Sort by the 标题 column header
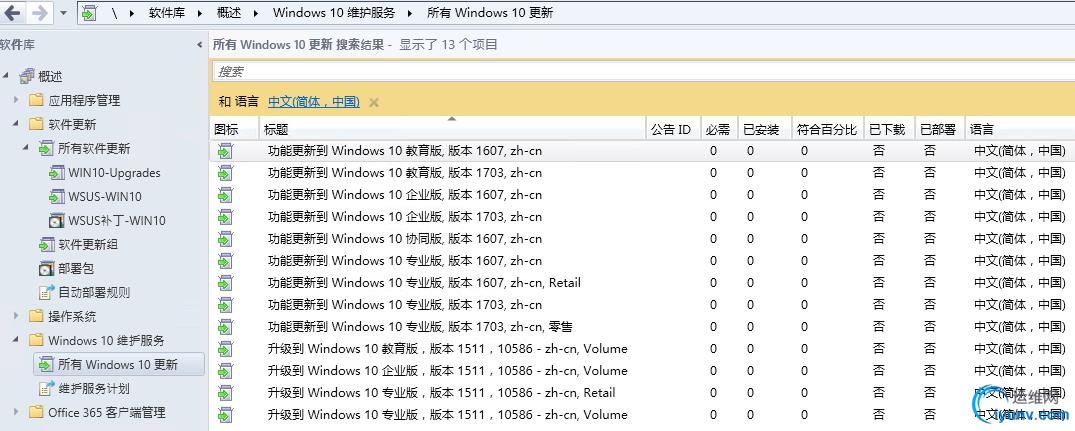This screenshot has height=431, width=1075. [452, 130]
